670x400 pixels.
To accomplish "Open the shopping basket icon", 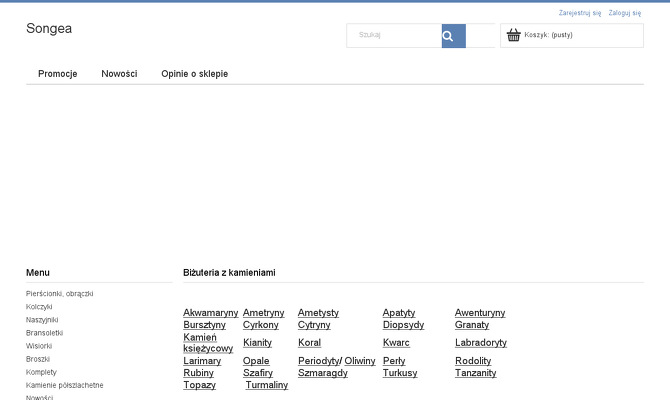I will [x=514, y=35].
